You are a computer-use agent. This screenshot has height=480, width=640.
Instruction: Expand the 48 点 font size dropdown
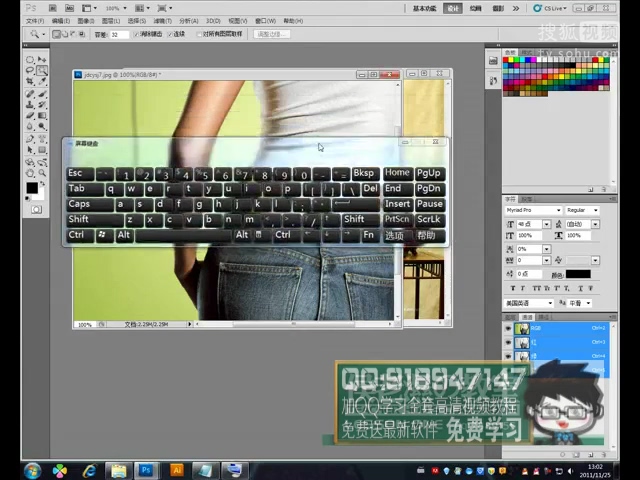[x=546, y=224]
